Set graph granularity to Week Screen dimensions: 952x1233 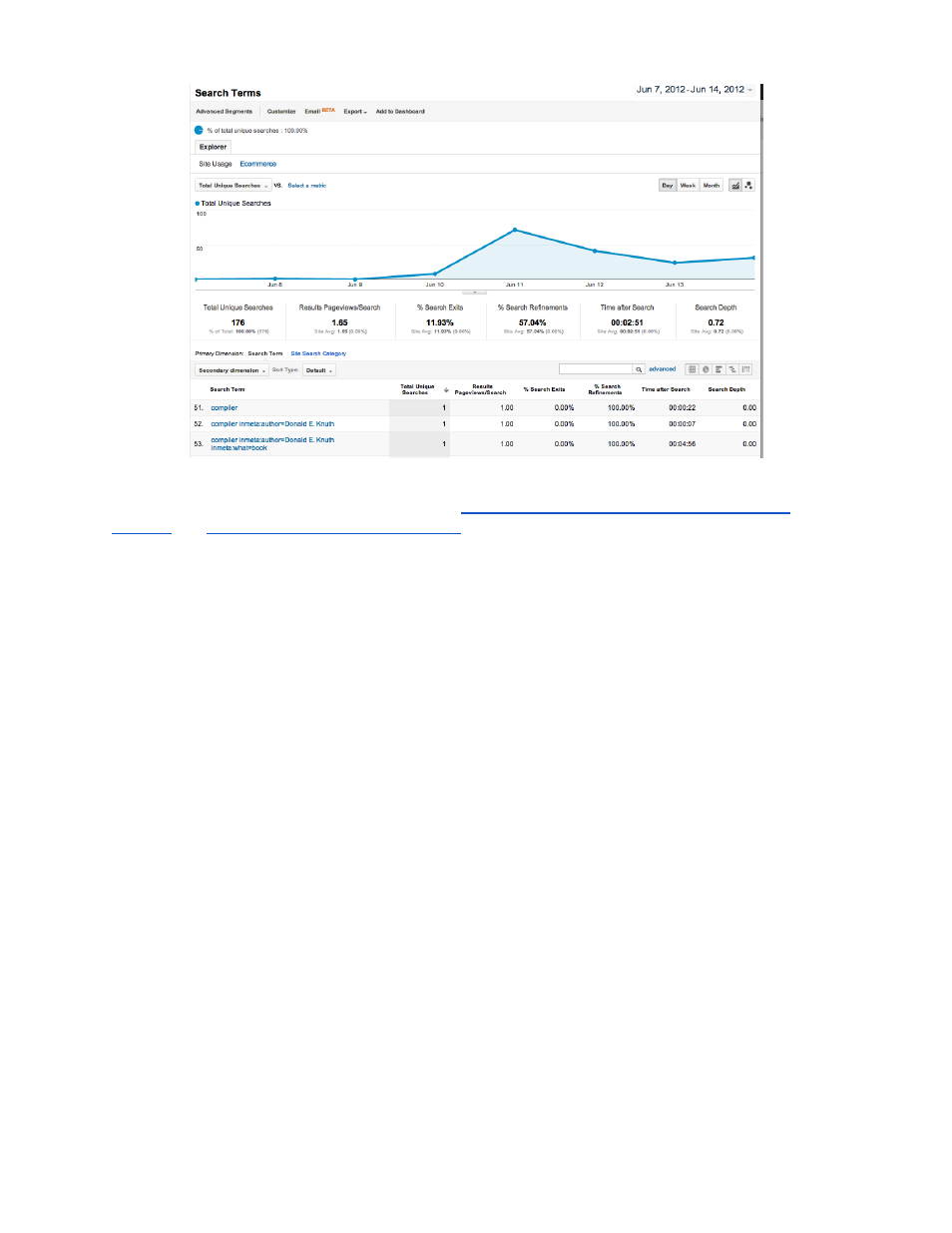(688, 185)
